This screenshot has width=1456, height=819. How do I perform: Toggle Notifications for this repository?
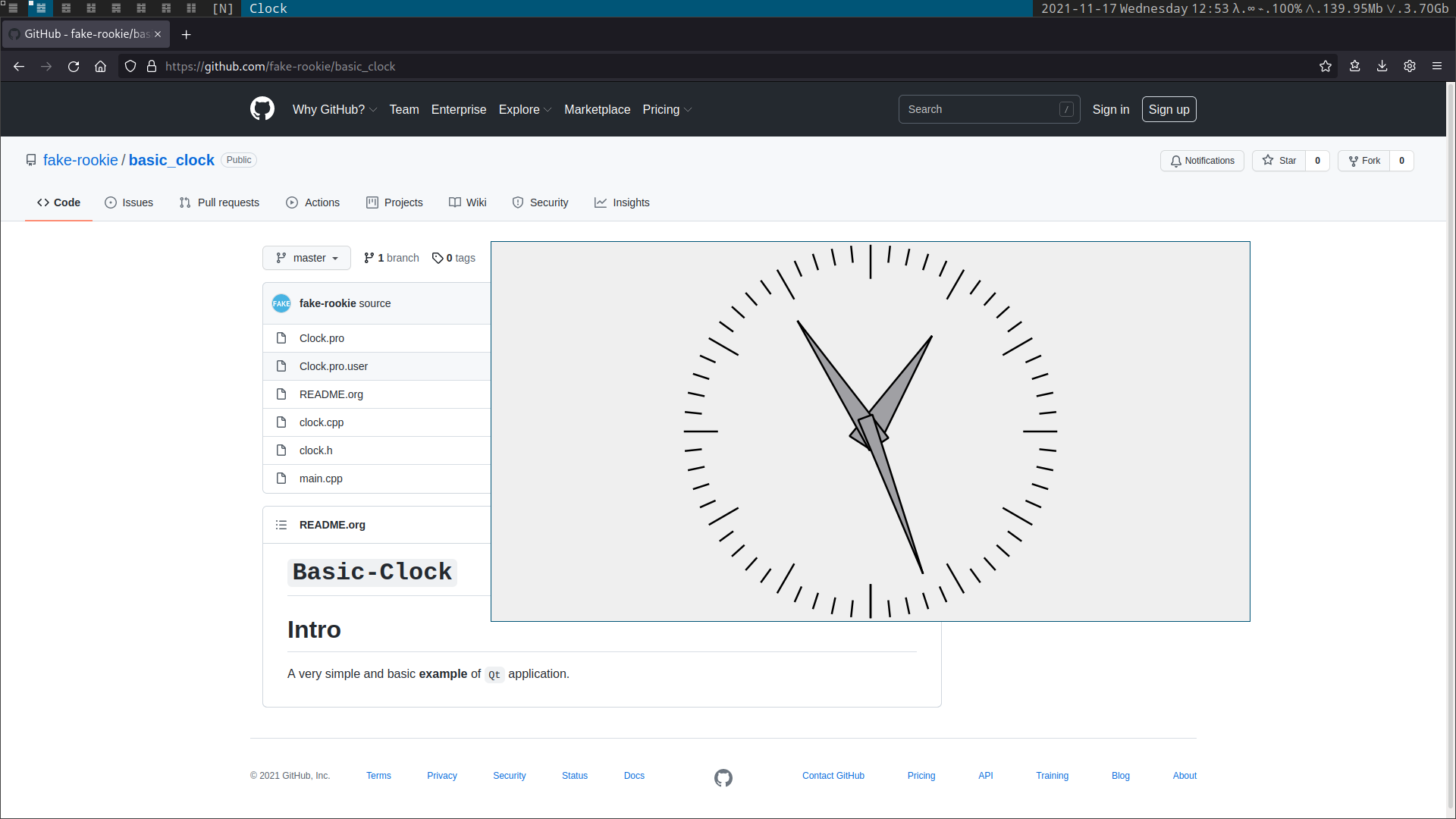(x=1201, y=160)
